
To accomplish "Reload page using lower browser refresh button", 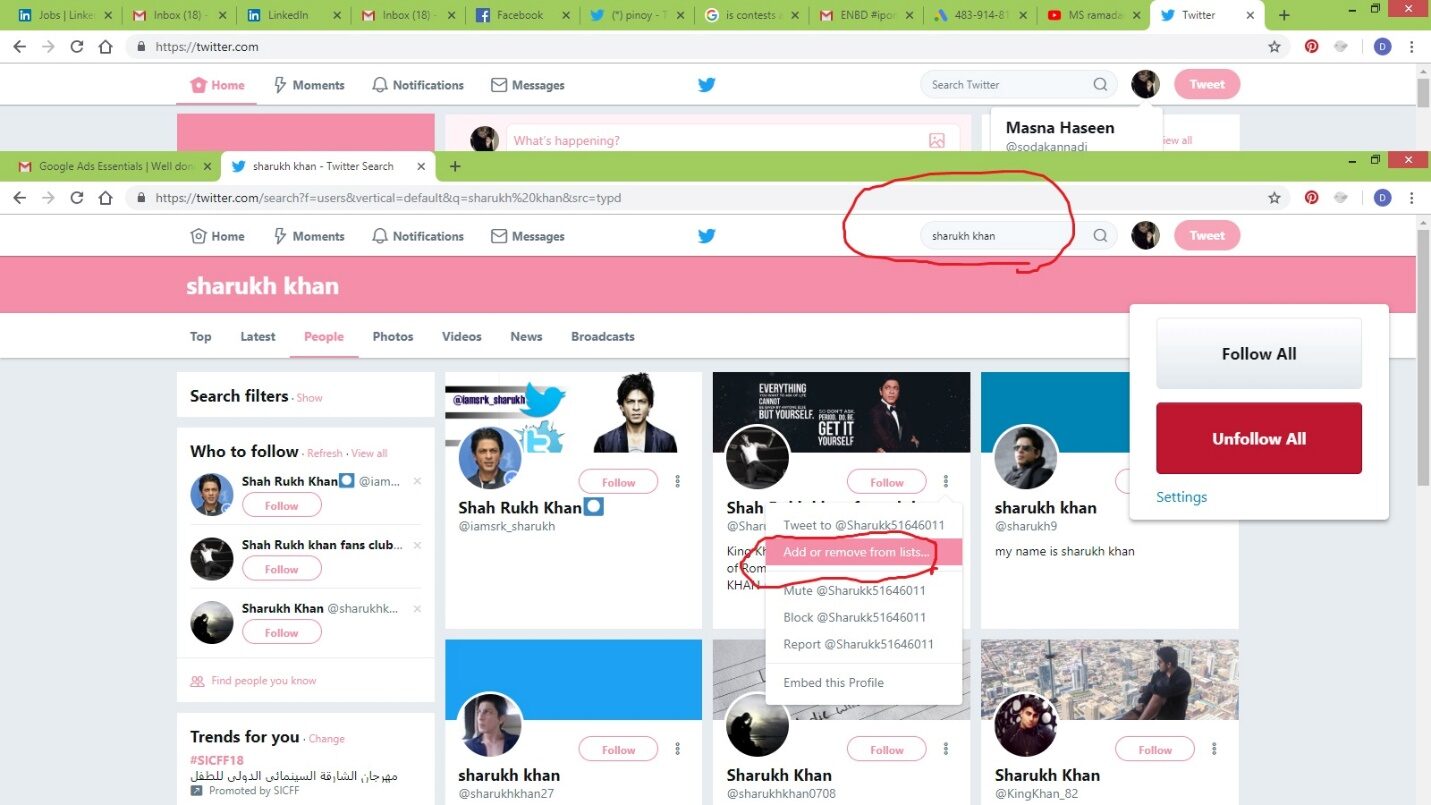I will 76,198.
